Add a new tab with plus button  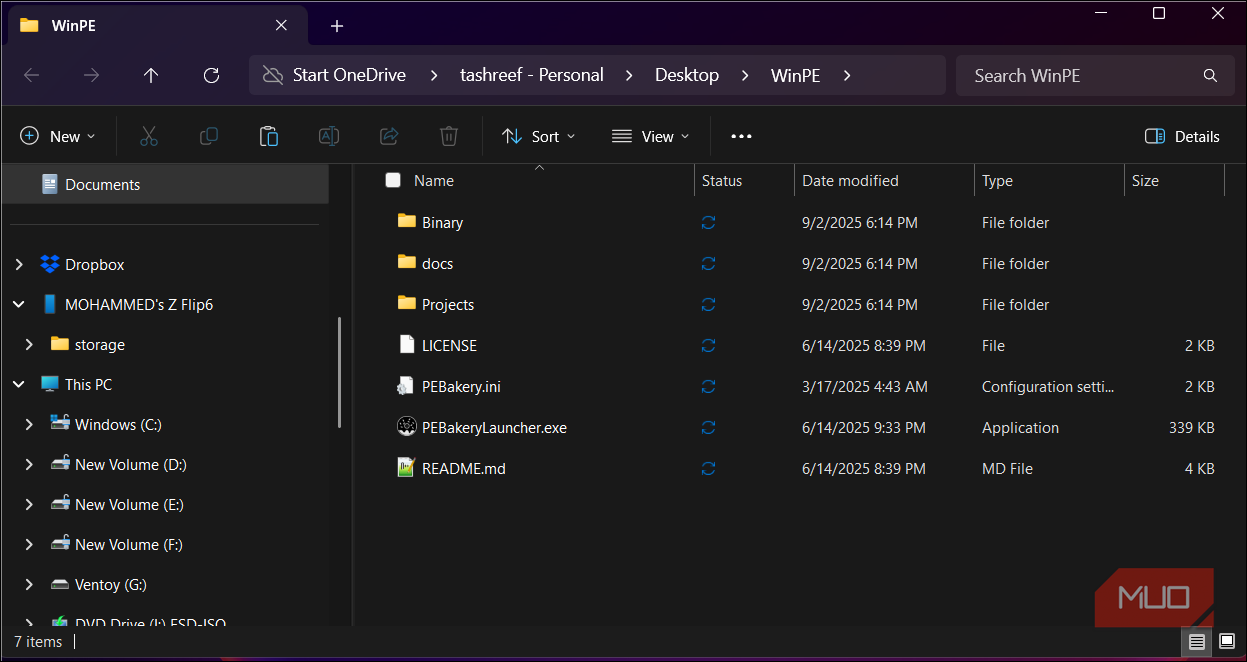337,26
